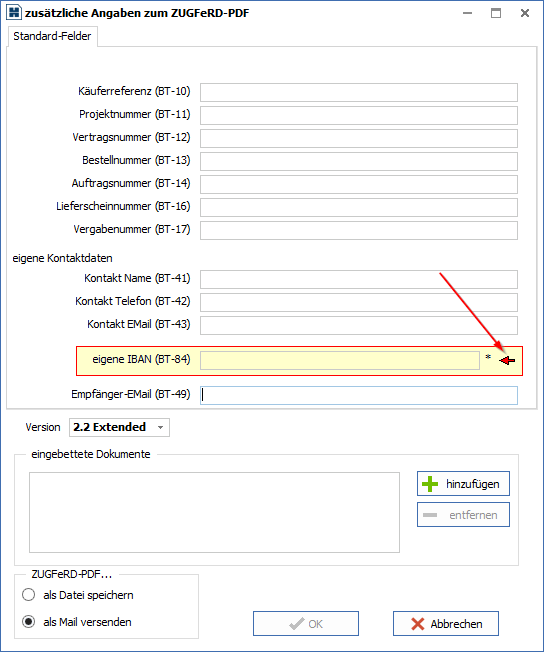Click the green plus hinzufügen button
Image resolution: width=544 pixels, height=652 pixels.
point(463,484)
